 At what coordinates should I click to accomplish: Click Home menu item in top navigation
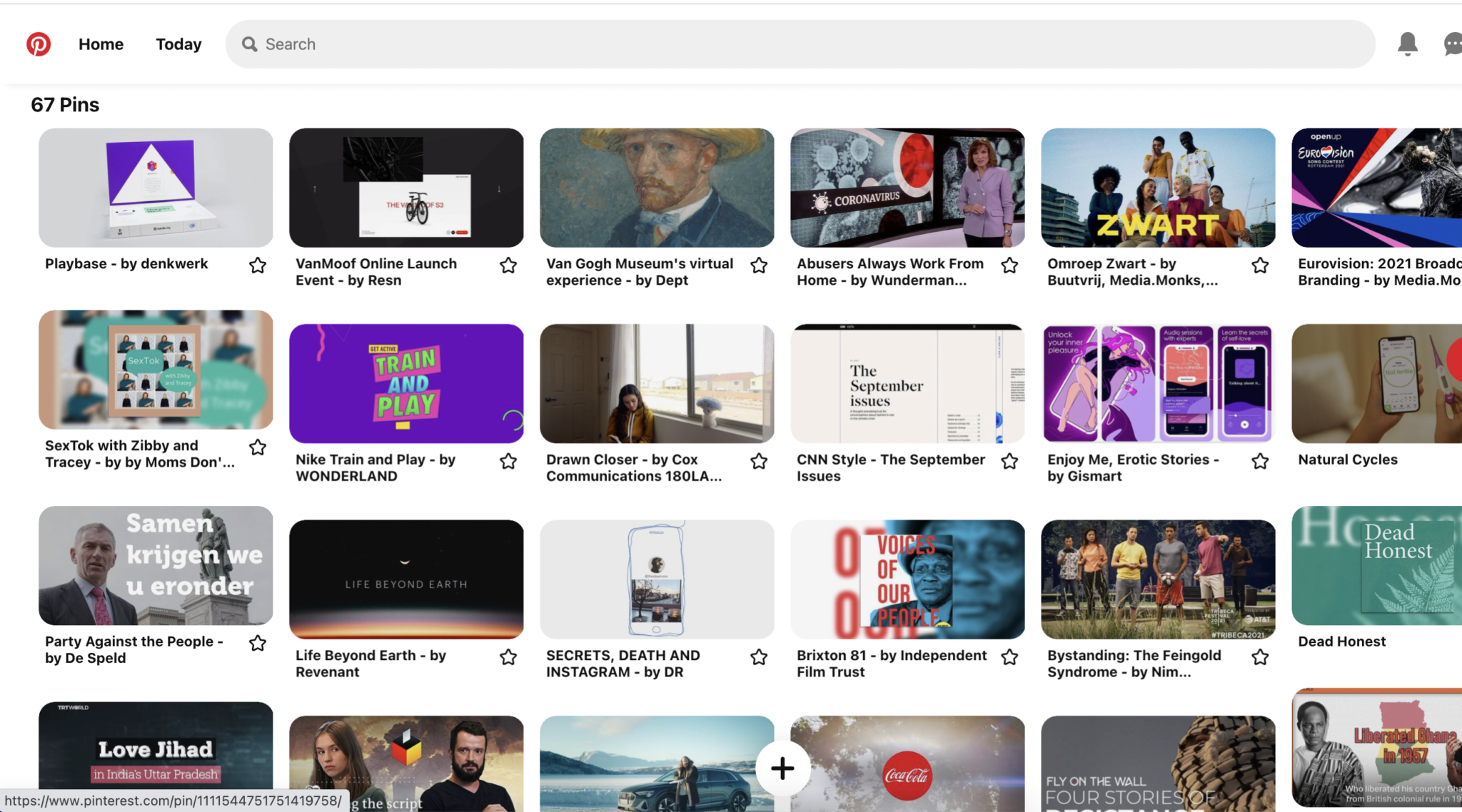(101, 44)
